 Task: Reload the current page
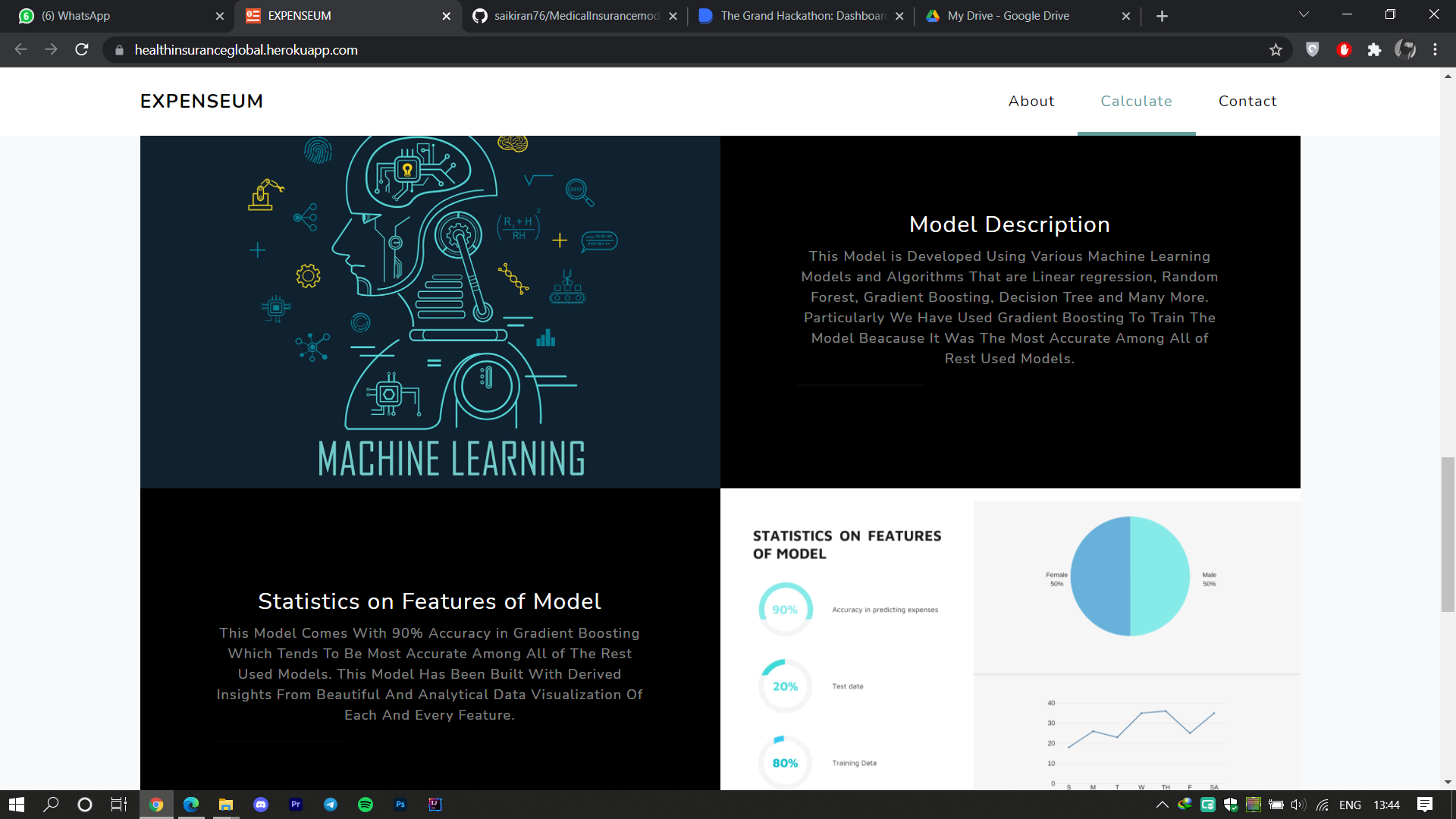pos(82,50)
